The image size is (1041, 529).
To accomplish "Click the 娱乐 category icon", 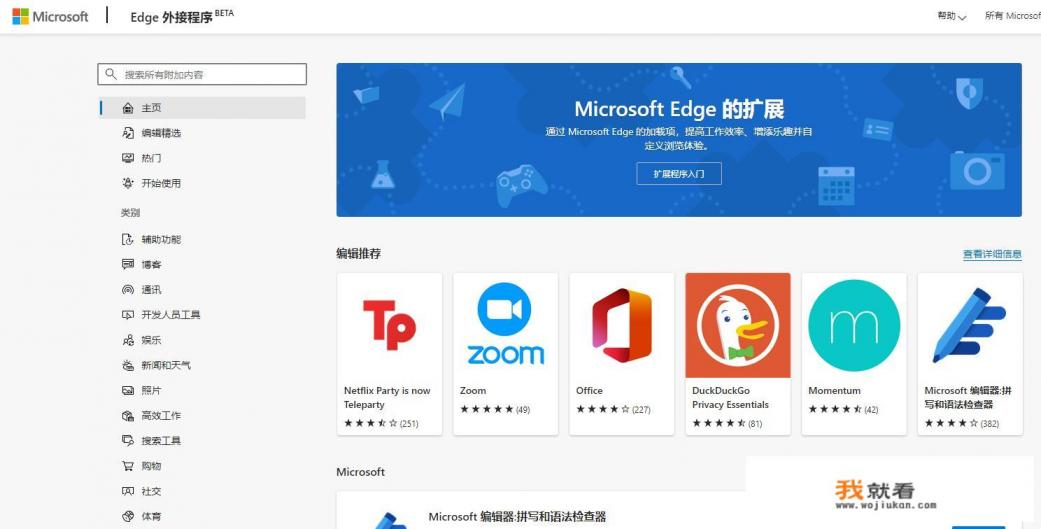I will pyautogui.click(x=128, y=340).
